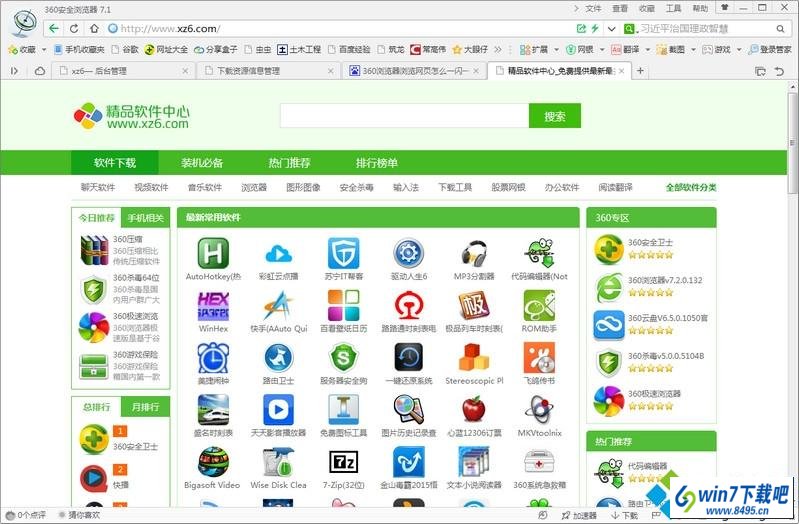Open the 工具 menu in title bar
The height and width of the screenshot is (524, 799).
[x=673, y=8]
